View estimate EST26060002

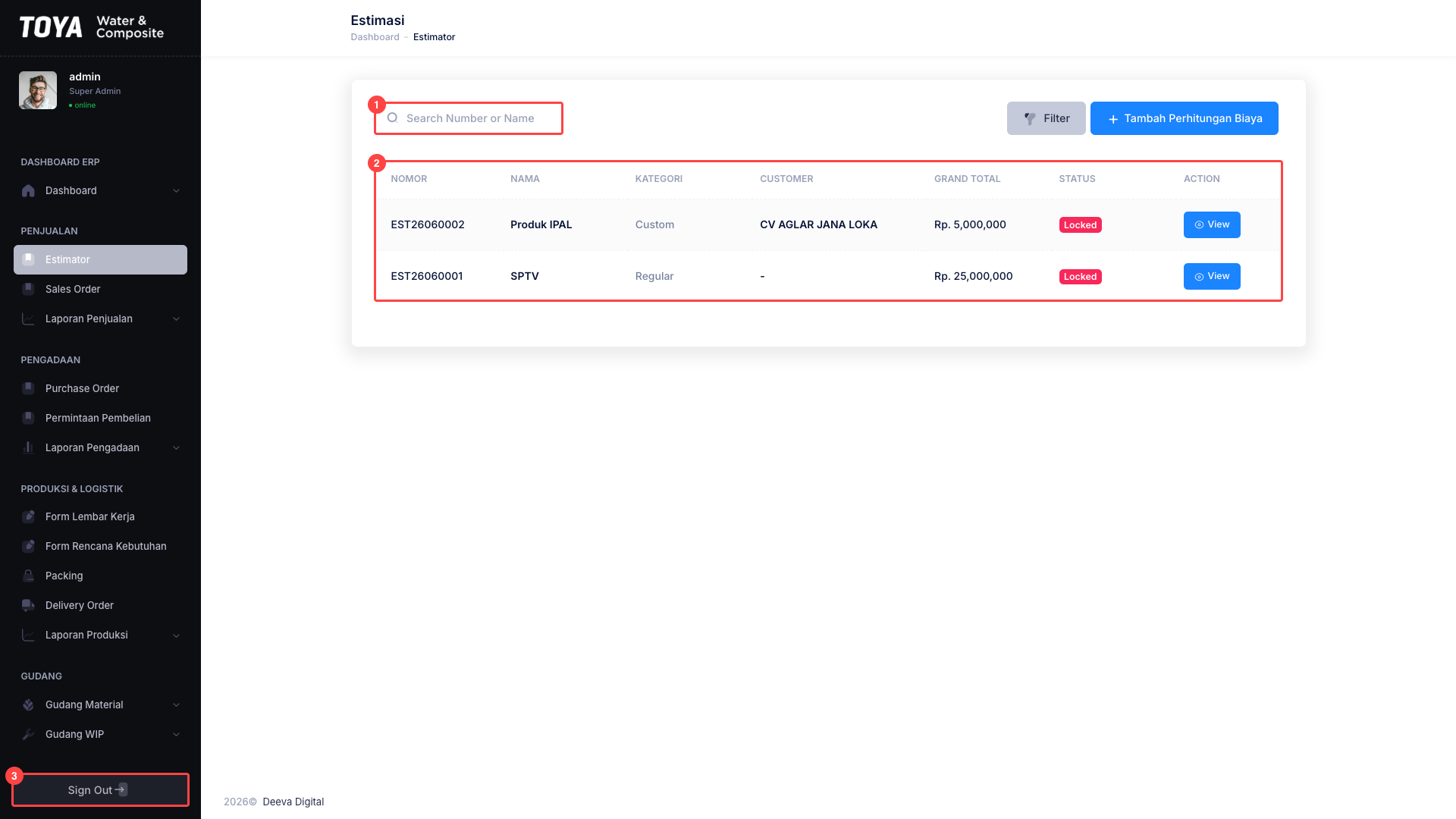tap(1212, 224)
